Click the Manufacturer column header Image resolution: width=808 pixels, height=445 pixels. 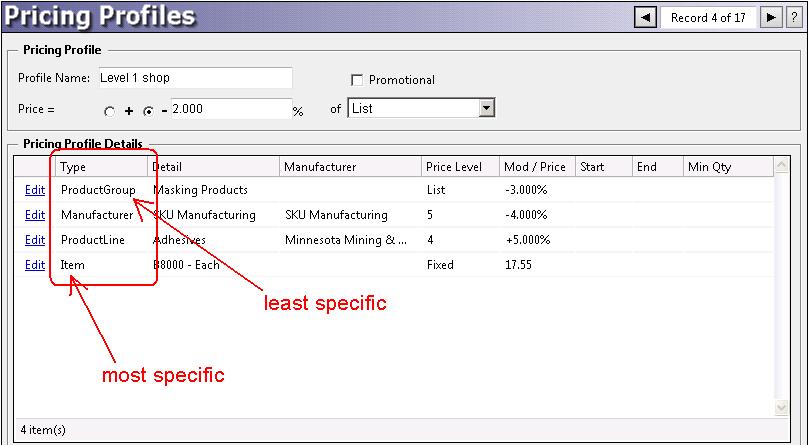pos(349,167)
